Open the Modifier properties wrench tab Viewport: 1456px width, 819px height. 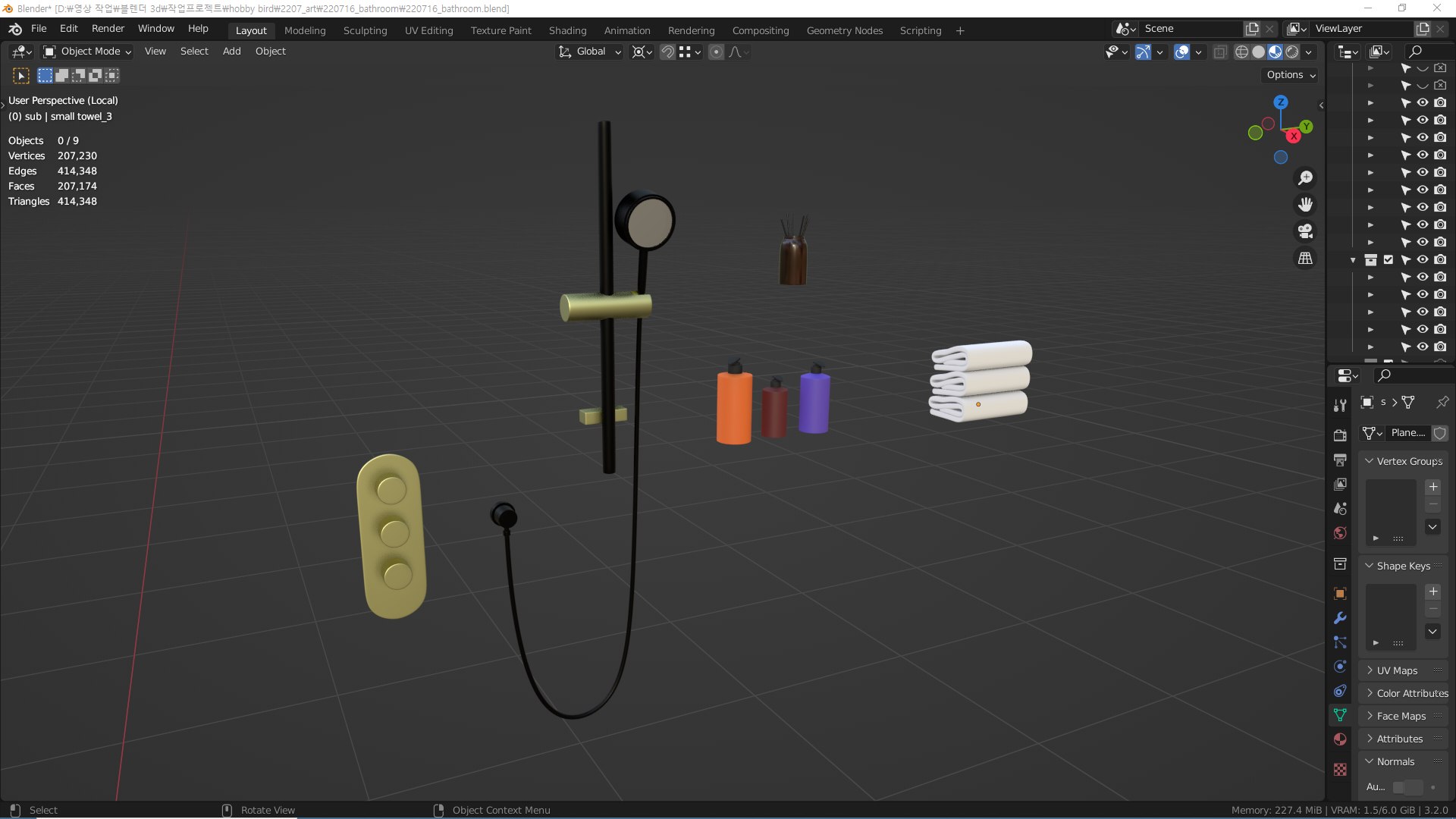1340,618
